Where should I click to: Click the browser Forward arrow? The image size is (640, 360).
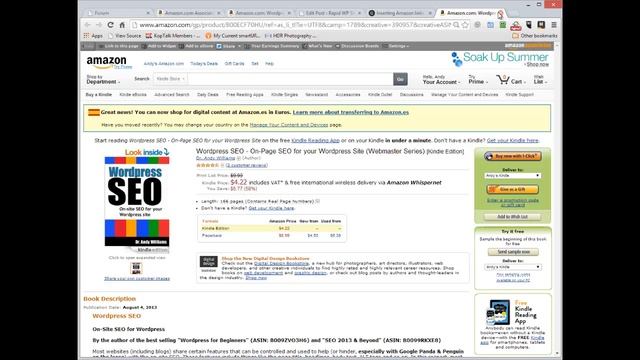[99, 25]
